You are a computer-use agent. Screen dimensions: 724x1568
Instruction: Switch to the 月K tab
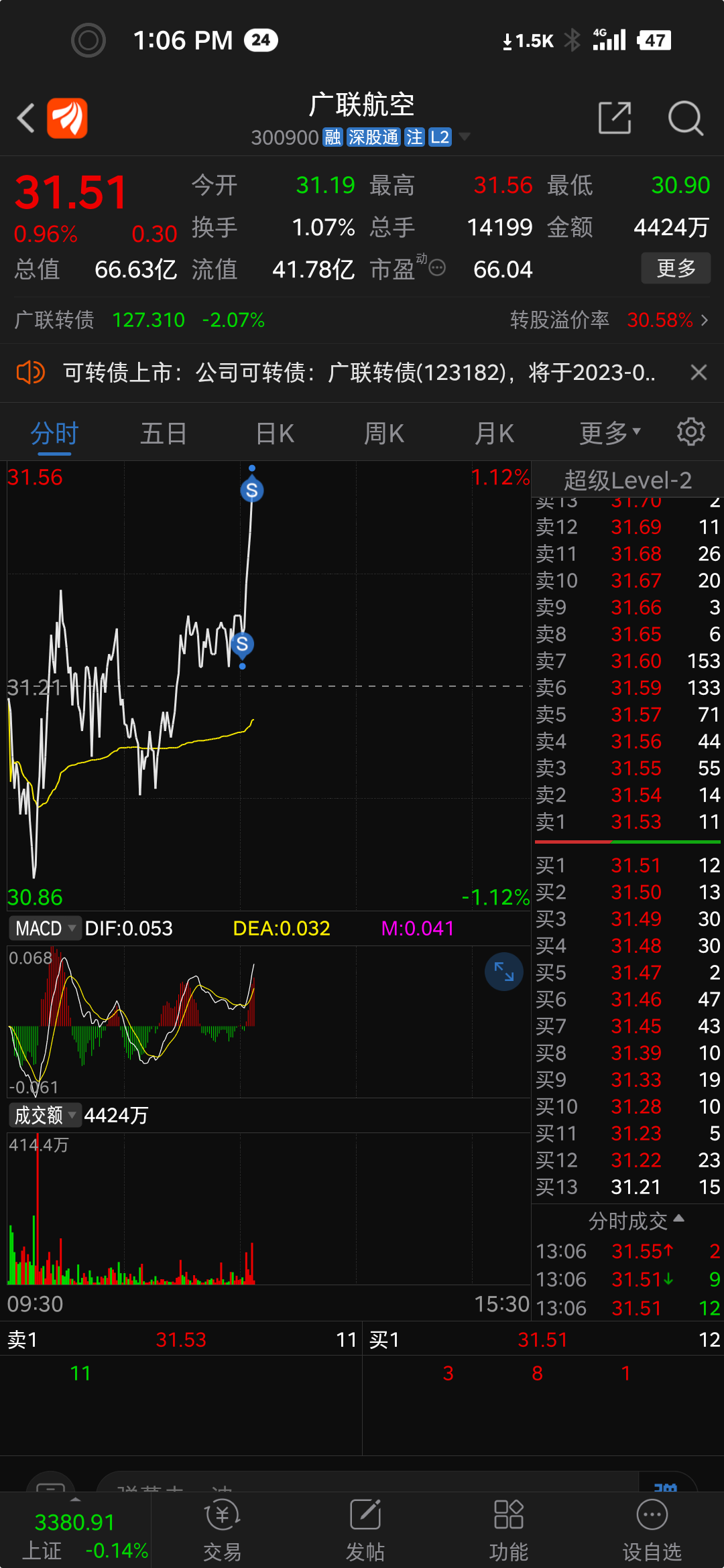494,434
